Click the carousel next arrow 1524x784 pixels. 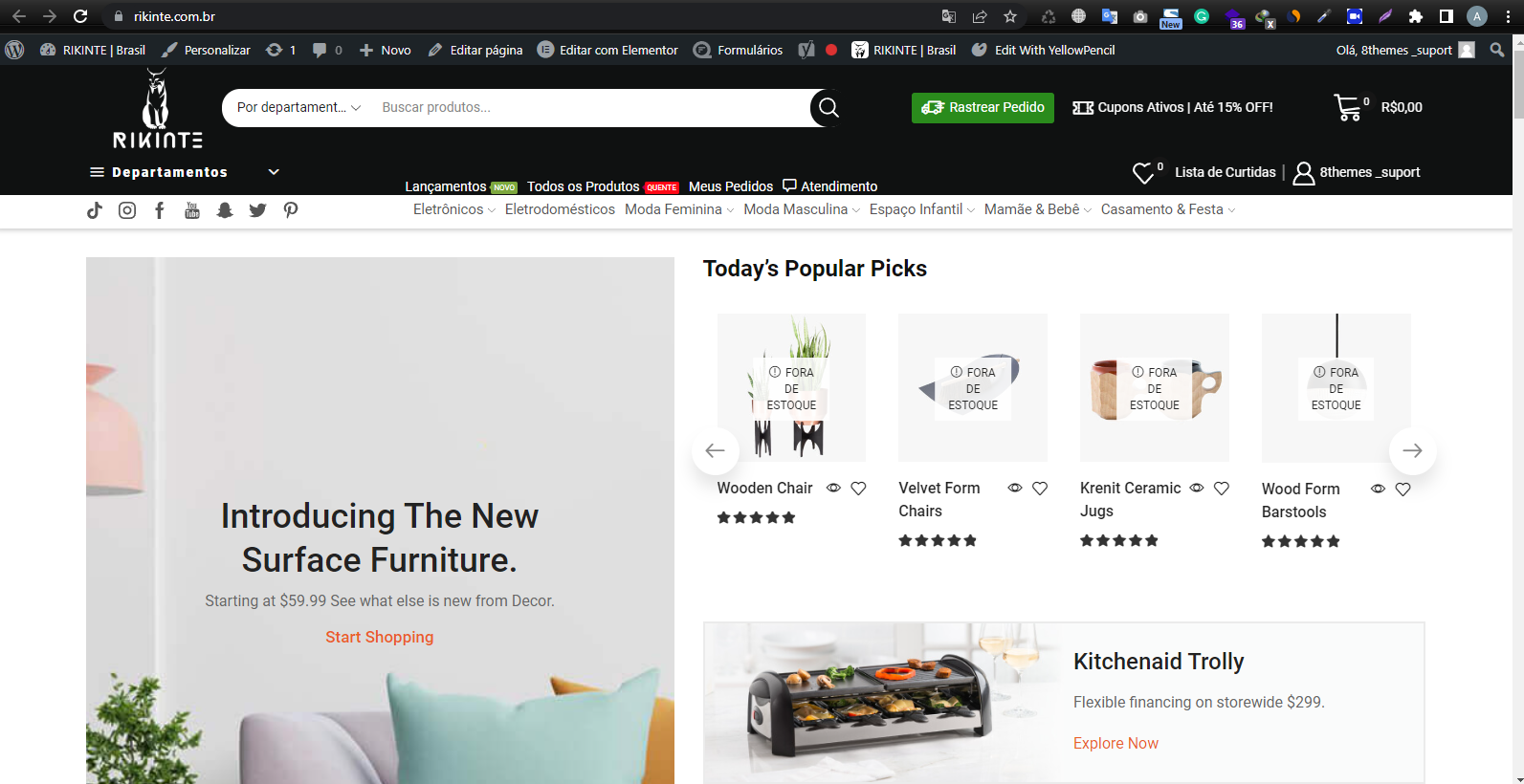click(1412, 450)
